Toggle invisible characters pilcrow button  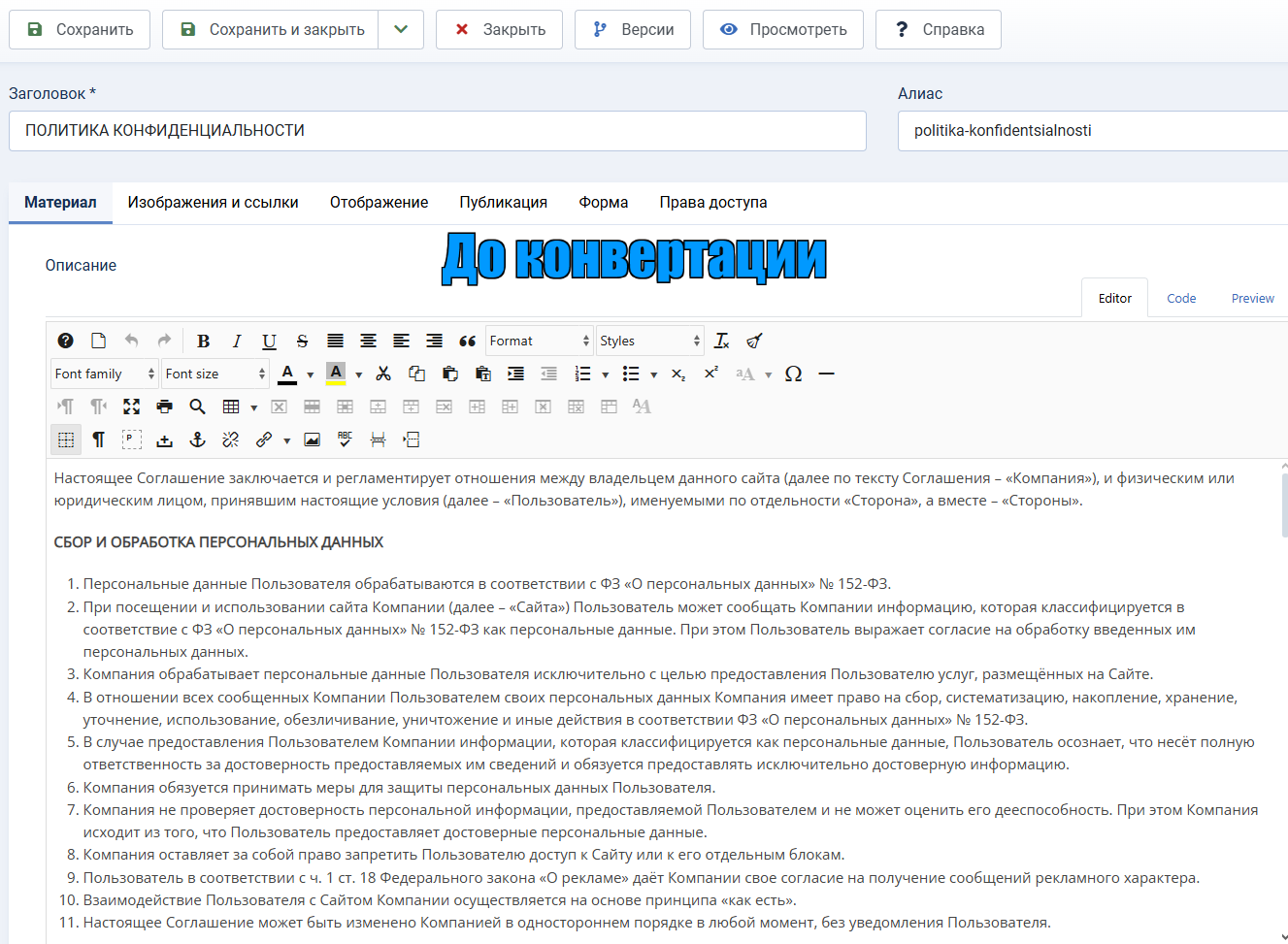(99, 439)
